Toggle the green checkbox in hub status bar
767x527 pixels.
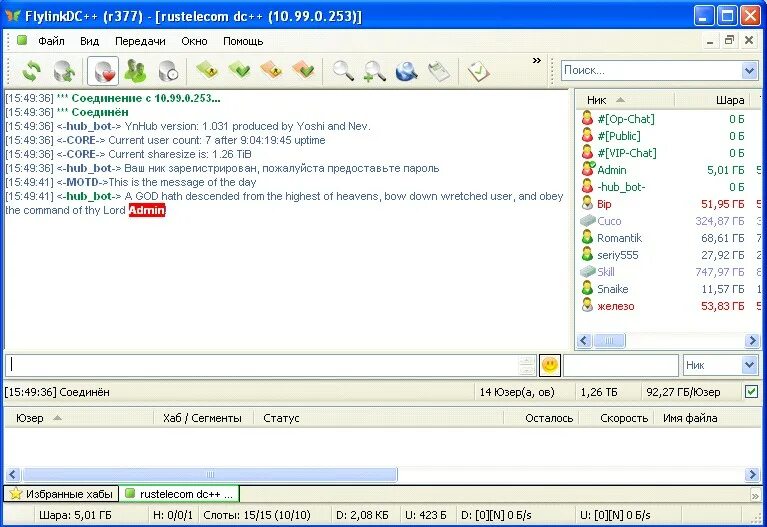(751, 391)
